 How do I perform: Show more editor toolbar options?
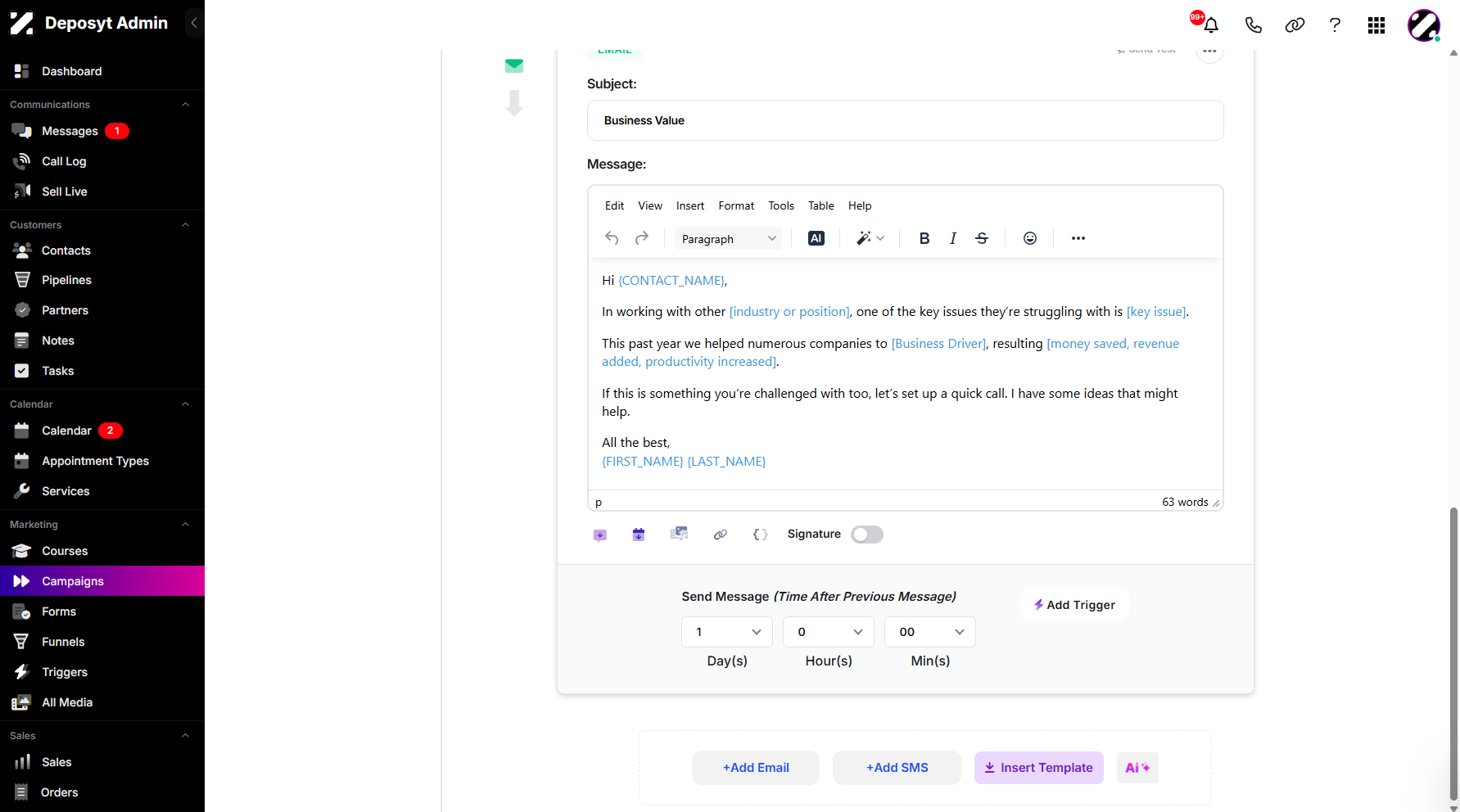(1078, 238)
